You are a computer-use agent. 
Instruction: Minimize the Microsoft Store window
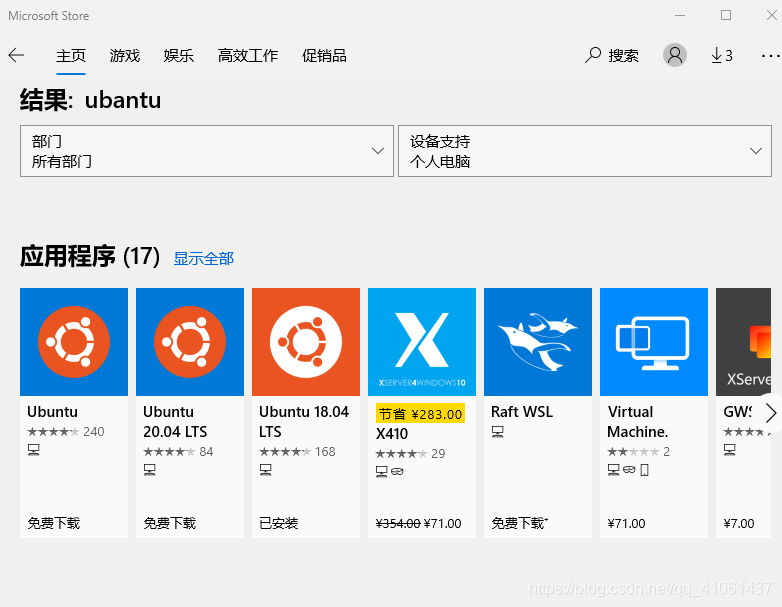pyautogui.click(x=680, y=15)
